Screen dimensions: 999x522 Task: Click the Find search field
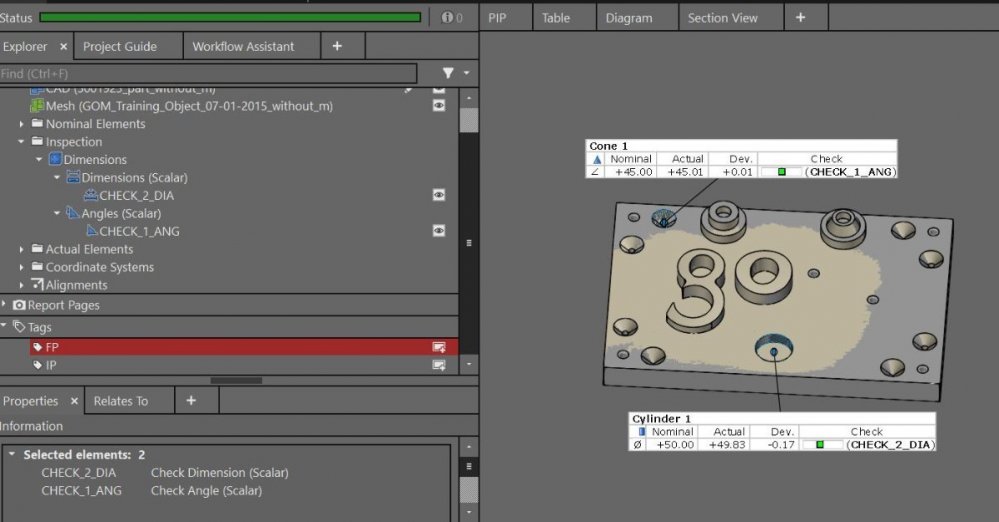click(x=208, y=73)
